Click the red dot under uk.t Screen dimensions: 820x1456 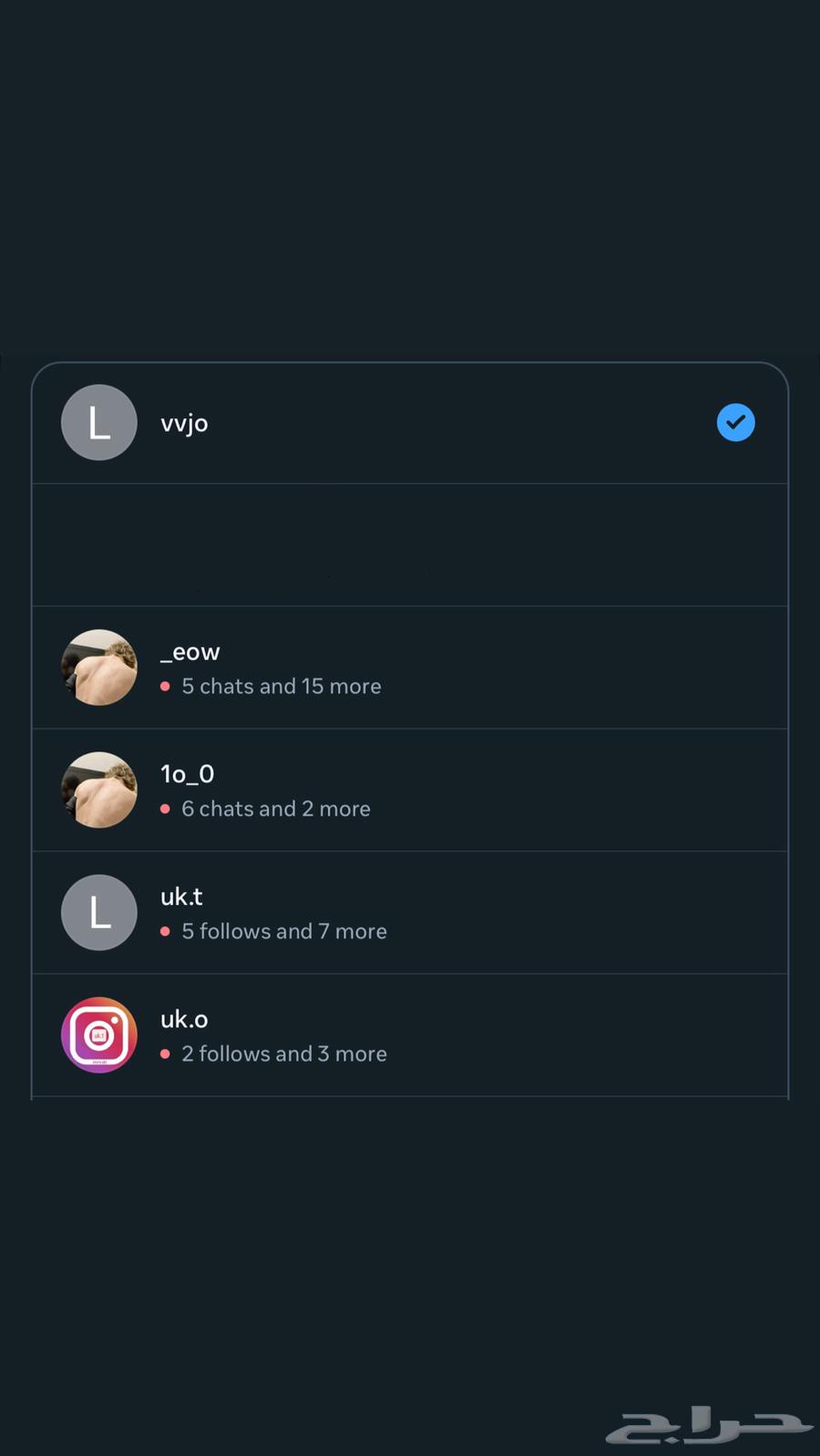click(165, 932)
